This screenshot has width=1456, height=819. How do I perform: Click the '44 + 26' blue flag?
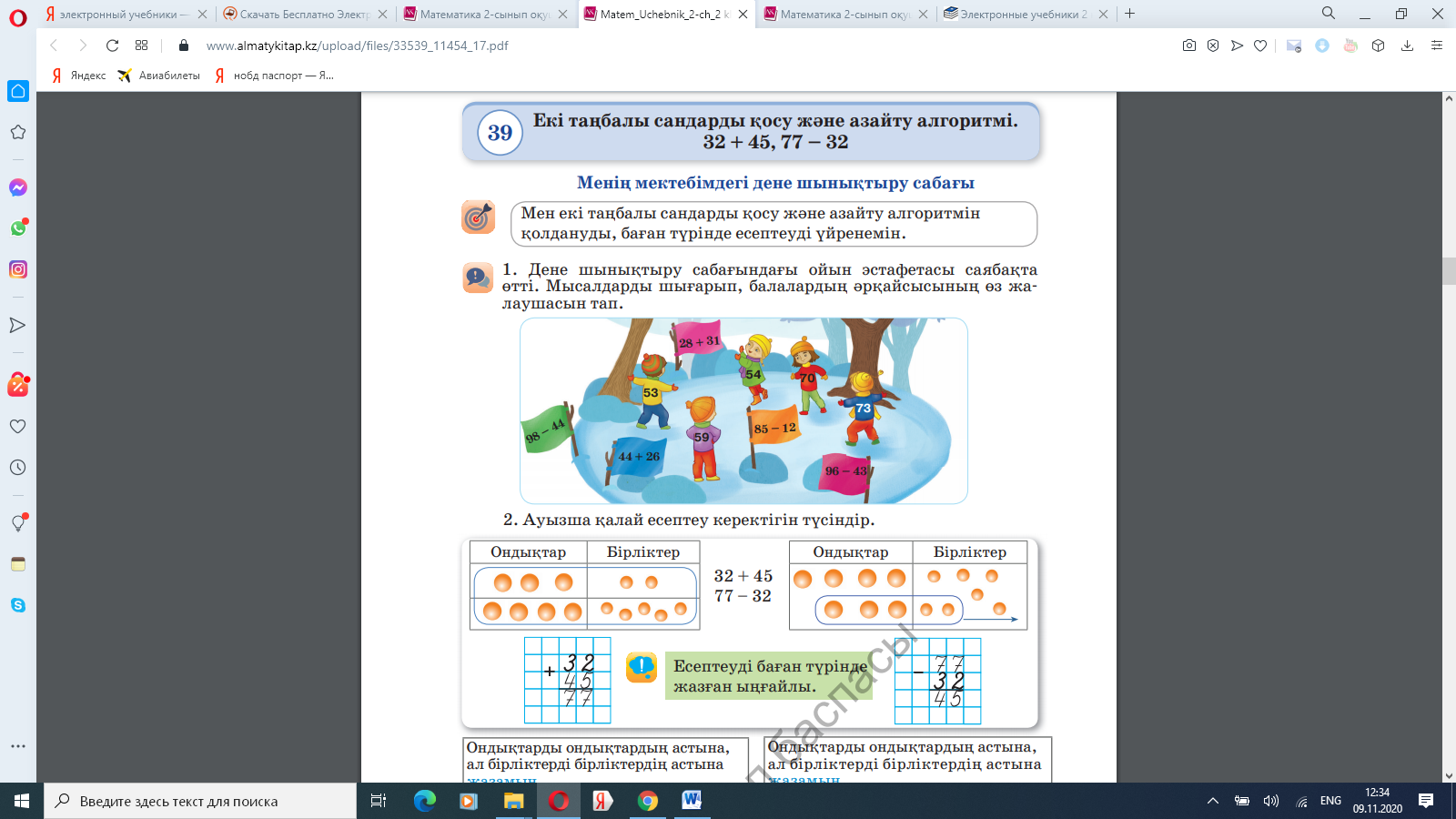pyautogui.click(x=639, y=457)
